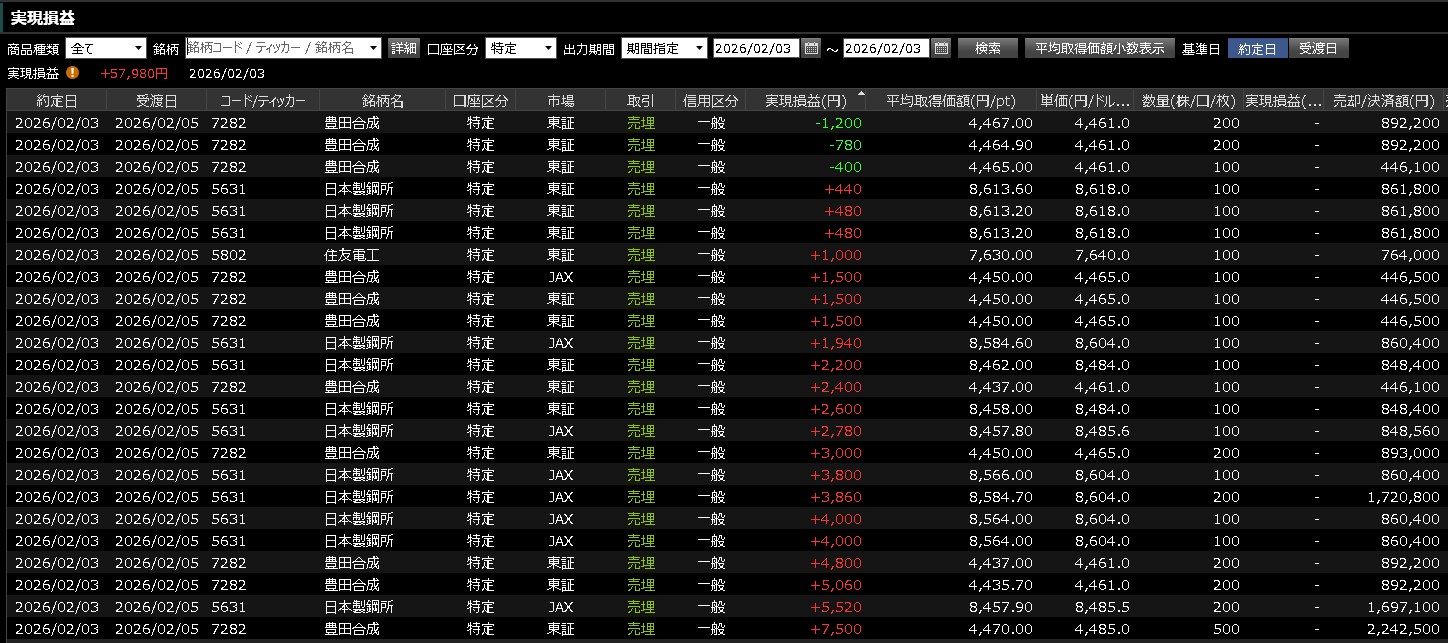Click the sort arrow on 実現損益(円) column

(x=861, y=94)
